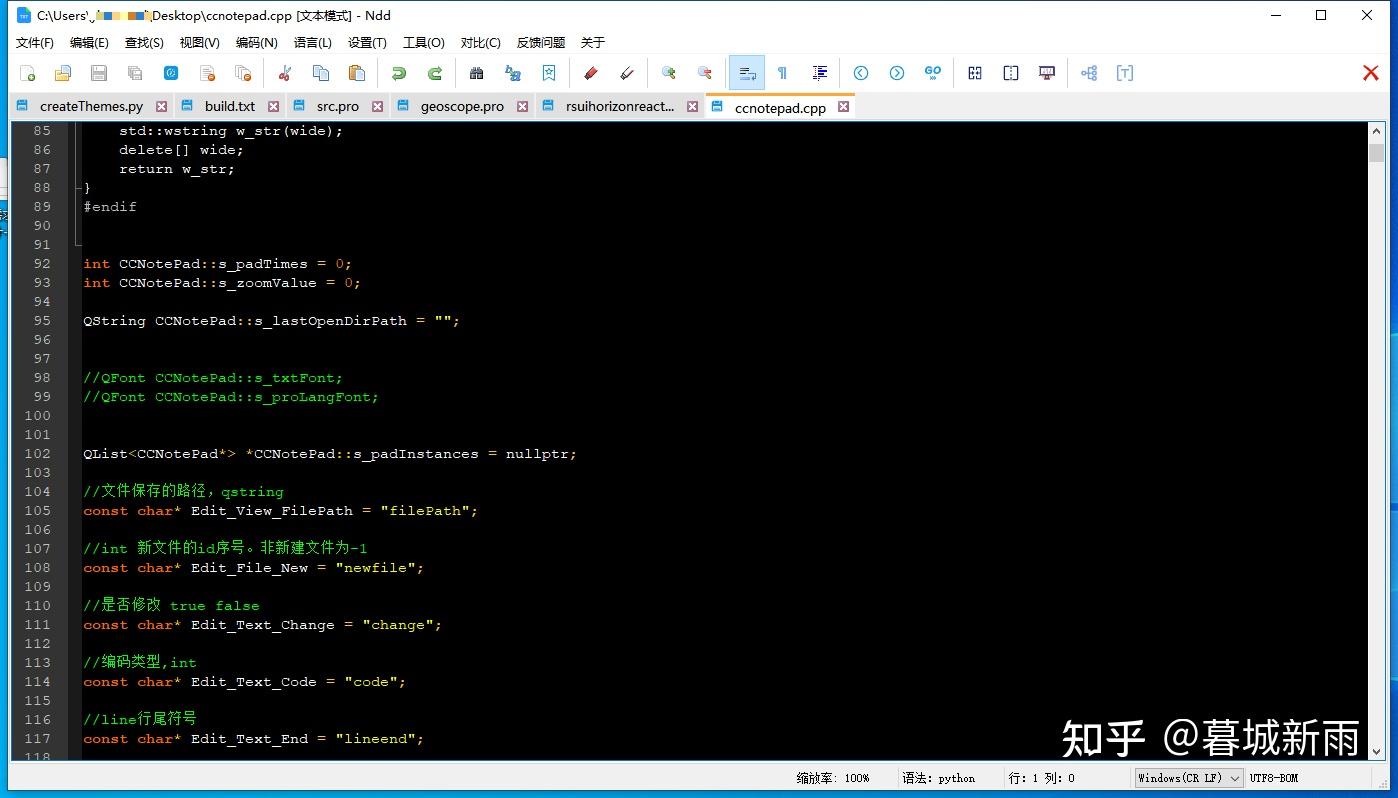
Task: Open the 关于 menu
Action: tap(593, 42)
